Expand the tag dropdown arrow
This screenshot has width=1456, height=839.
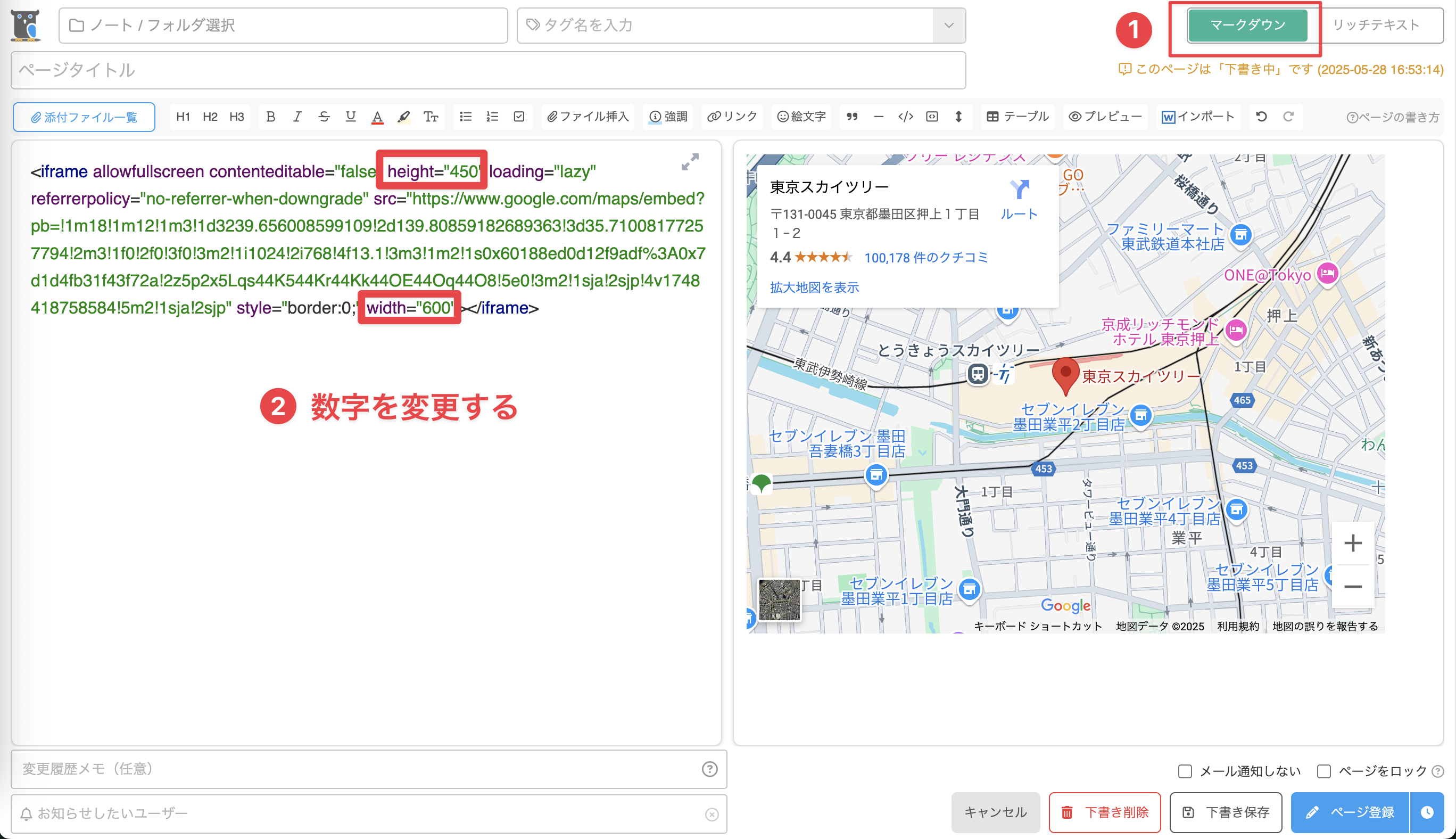pyautogui.click(x=949, y=26)
